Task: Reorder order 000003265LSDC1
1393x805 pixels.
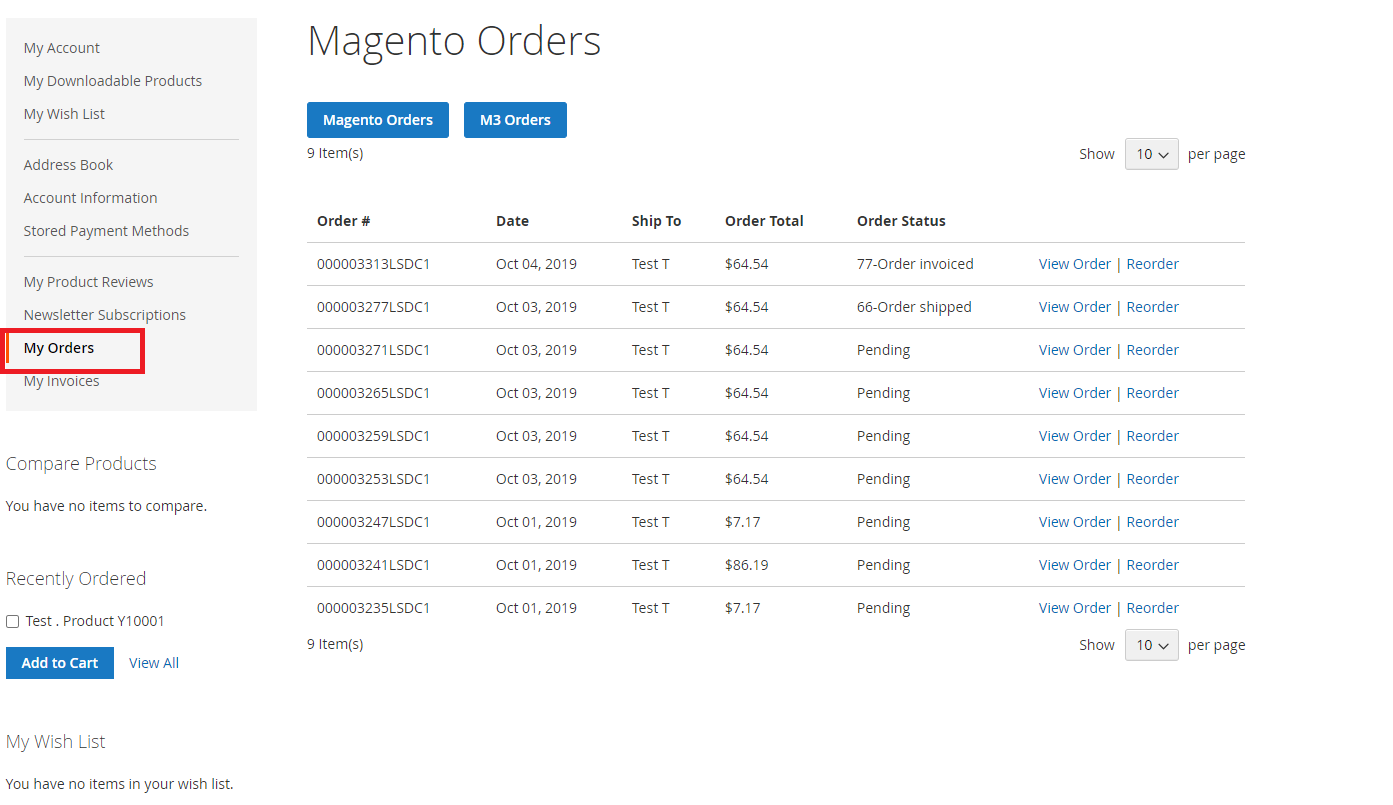Action: pos(1153,393)
